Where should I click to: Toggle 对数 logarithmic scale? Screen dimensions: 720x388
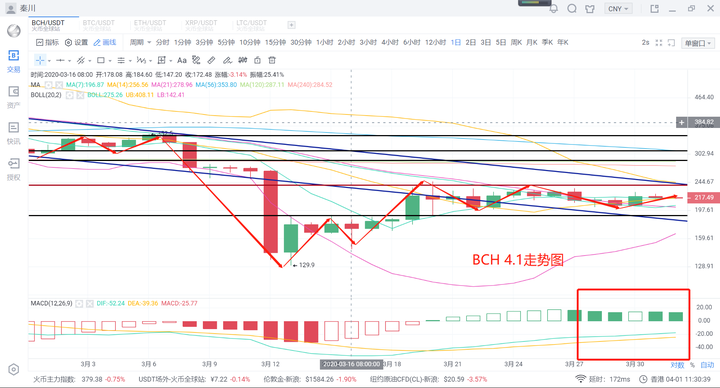tap(677, 365)
